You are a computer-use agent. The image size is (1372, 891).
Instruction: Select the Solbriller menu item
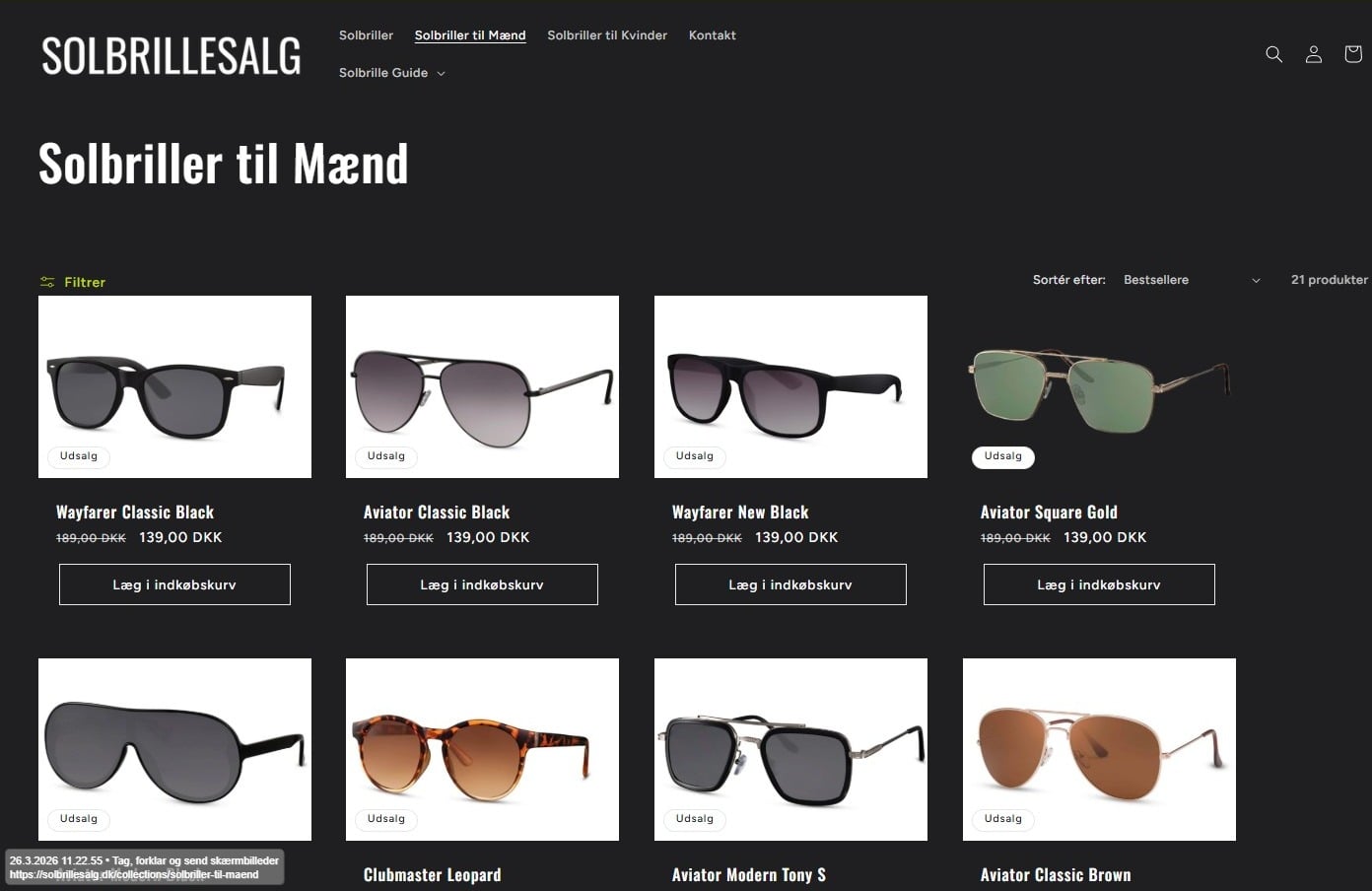tap(366, 35)
